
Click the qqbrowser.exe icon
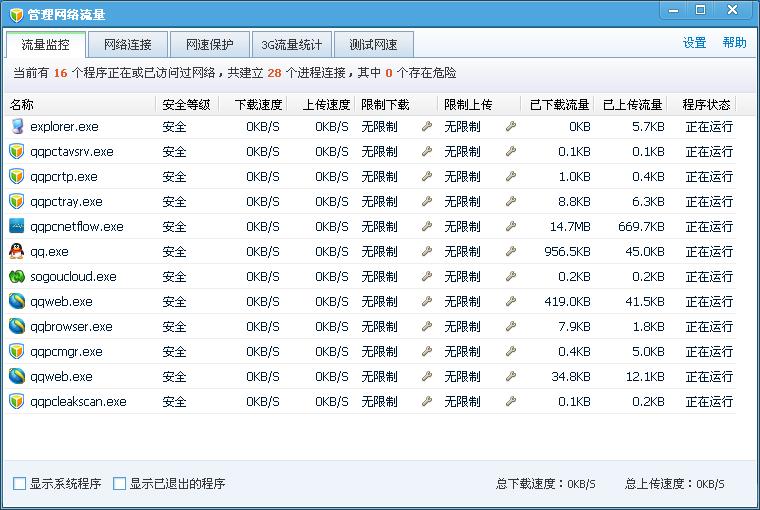click(17, 327)
